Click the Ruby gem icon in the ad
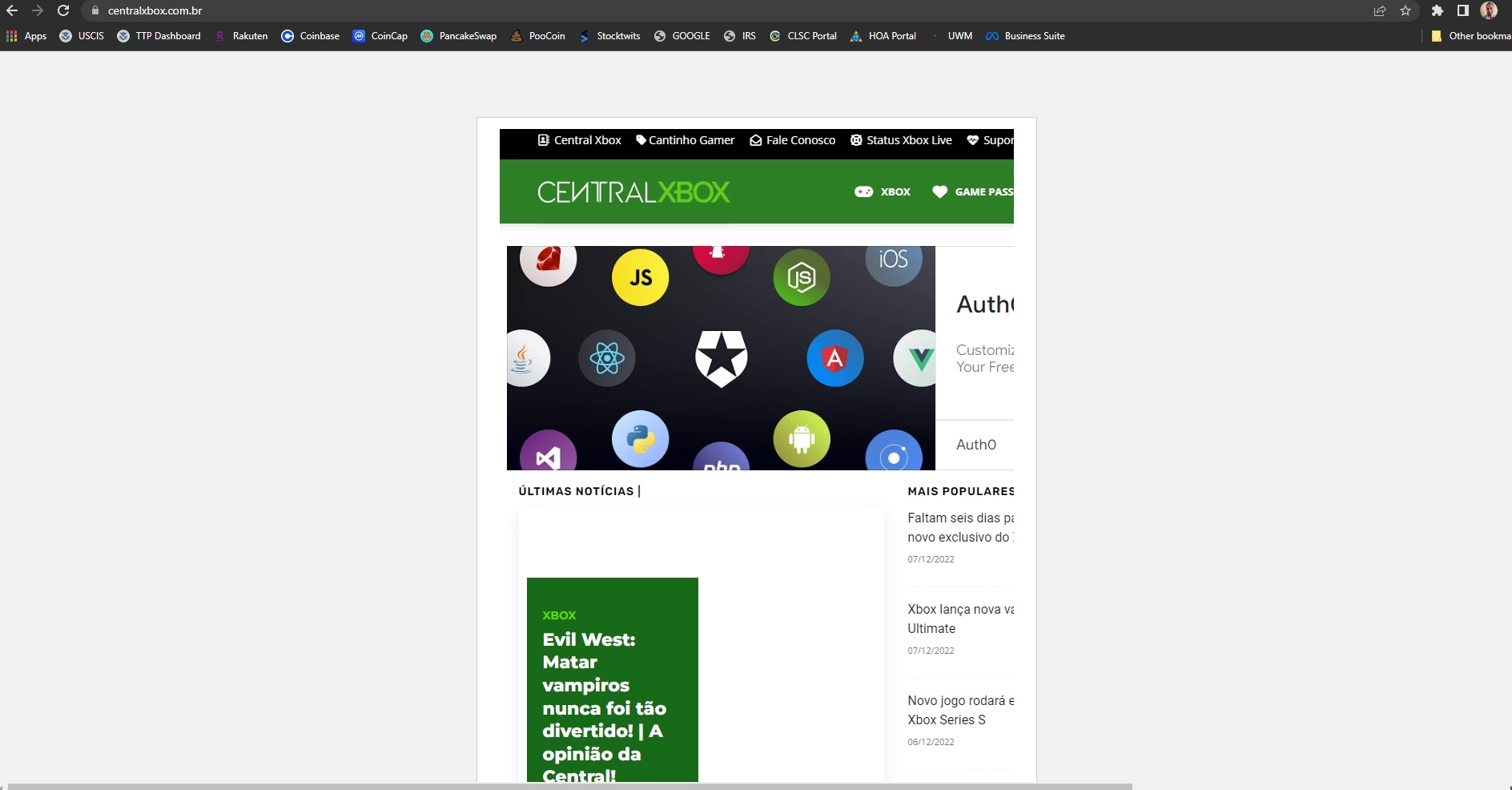The width and height of the screenshot is (1512, 790). click(x=549, y=264)
